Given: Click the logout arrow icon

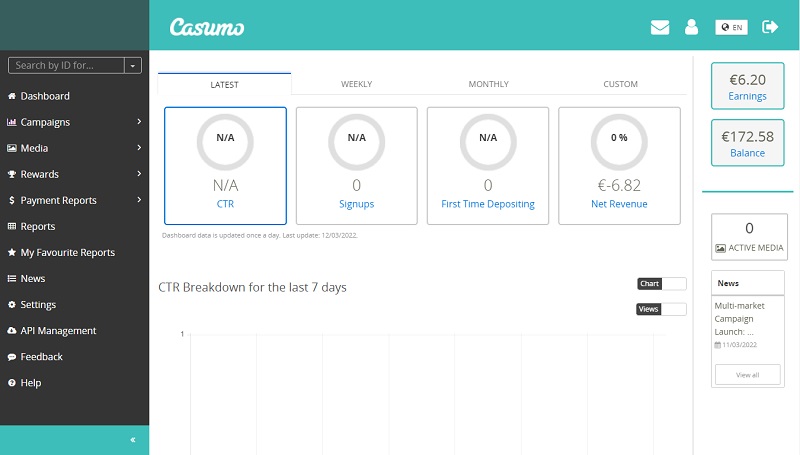Looking at the screenshot, I should coord(770,27).
